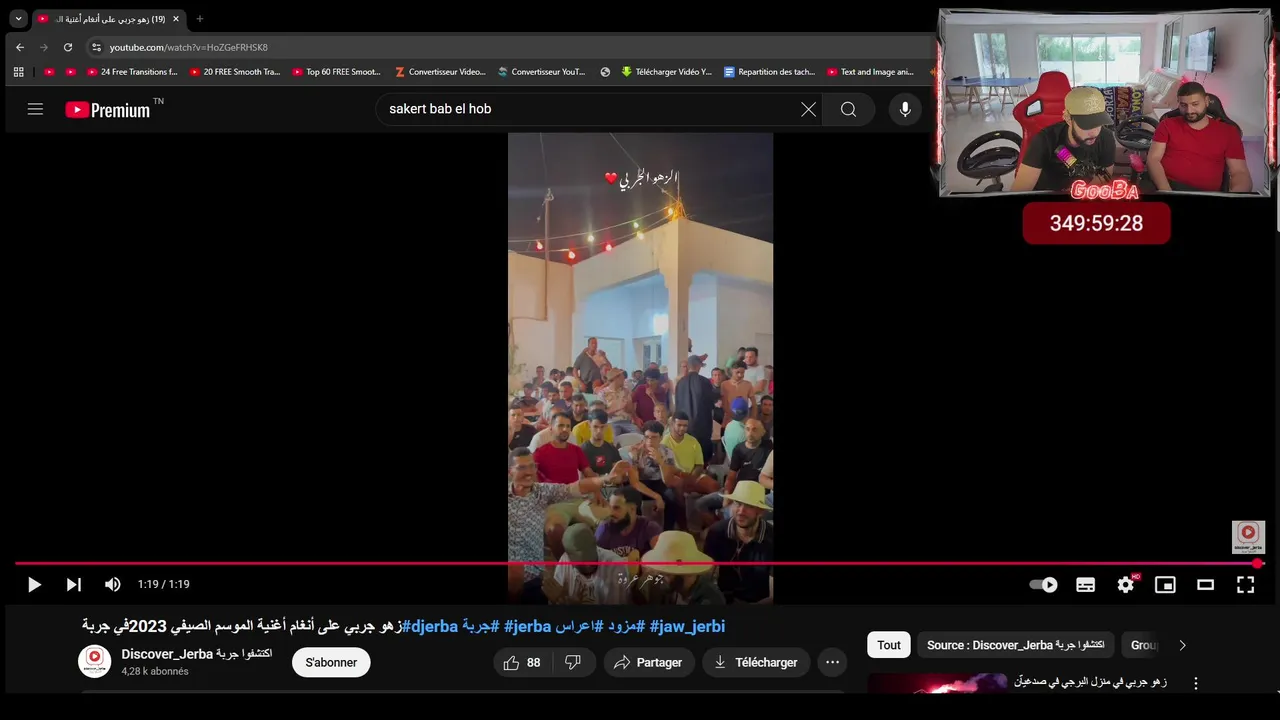Image resolution: width=1280 pixels, height=720 pixels.
Task: Open '20 FREE Smooth Tra...' bookmark
Action: point(235,72)
